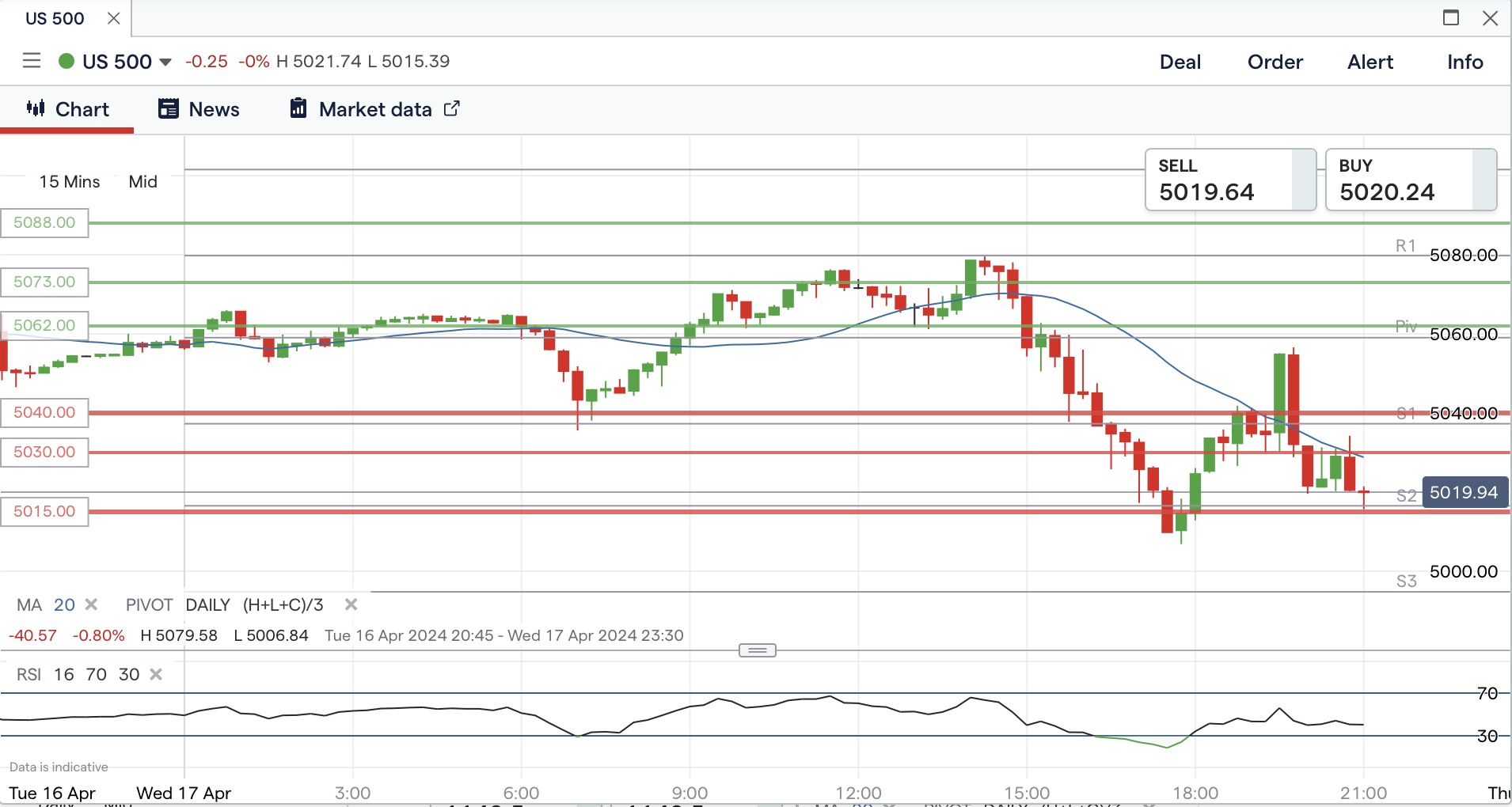Open the hamburger menu icon

click(x=32, y=61)
